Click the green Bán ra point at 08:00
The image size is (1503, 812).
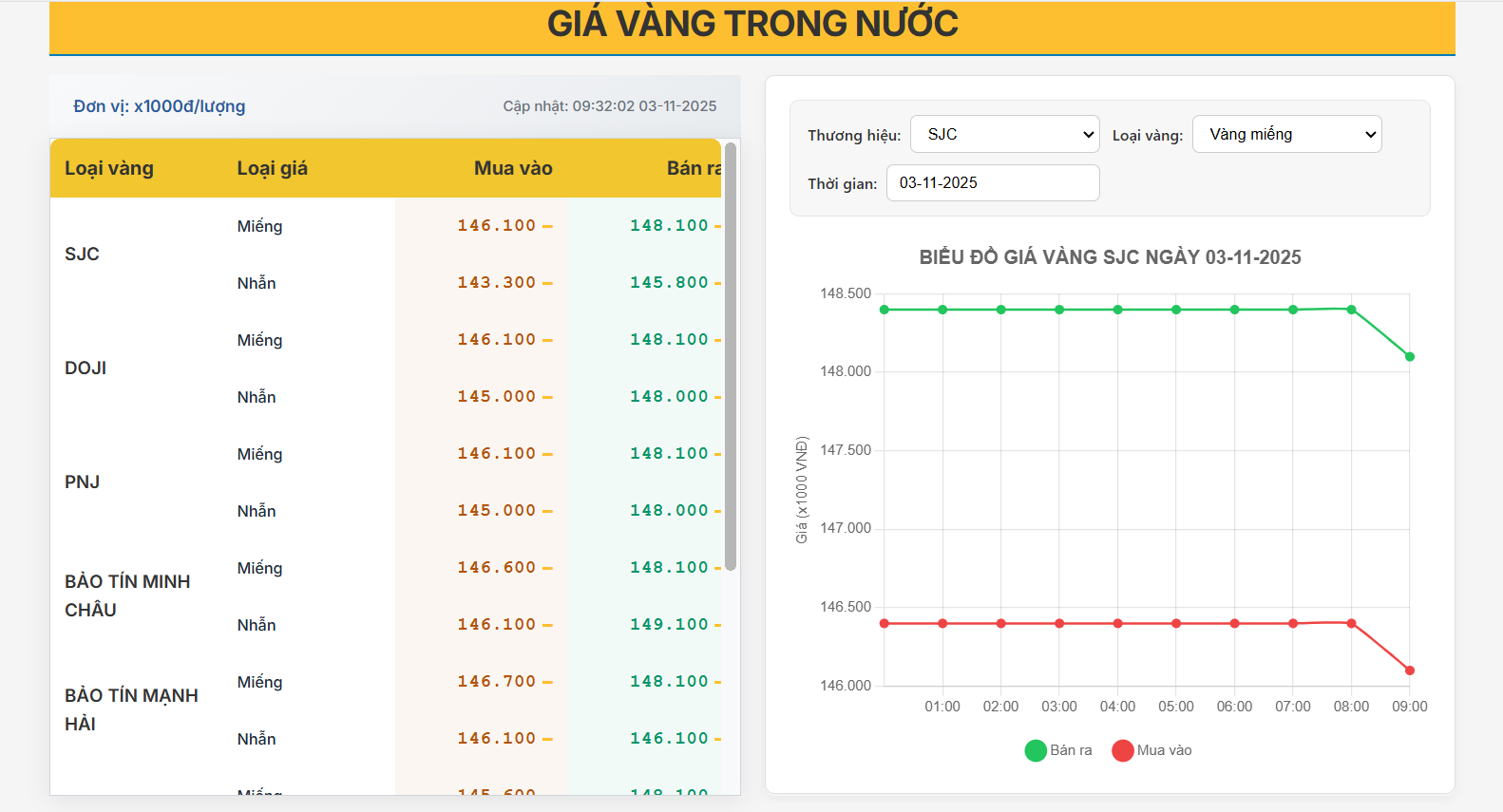(x=1351, y=310)
